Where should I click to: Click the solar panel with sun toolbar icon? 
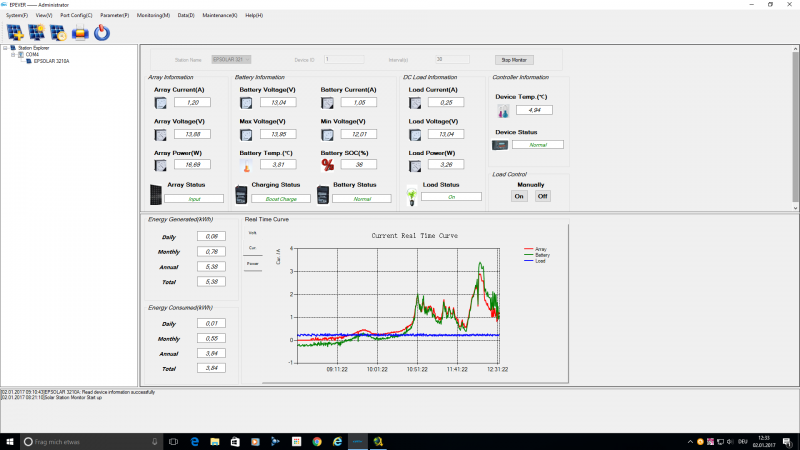(x=36, y=33)
